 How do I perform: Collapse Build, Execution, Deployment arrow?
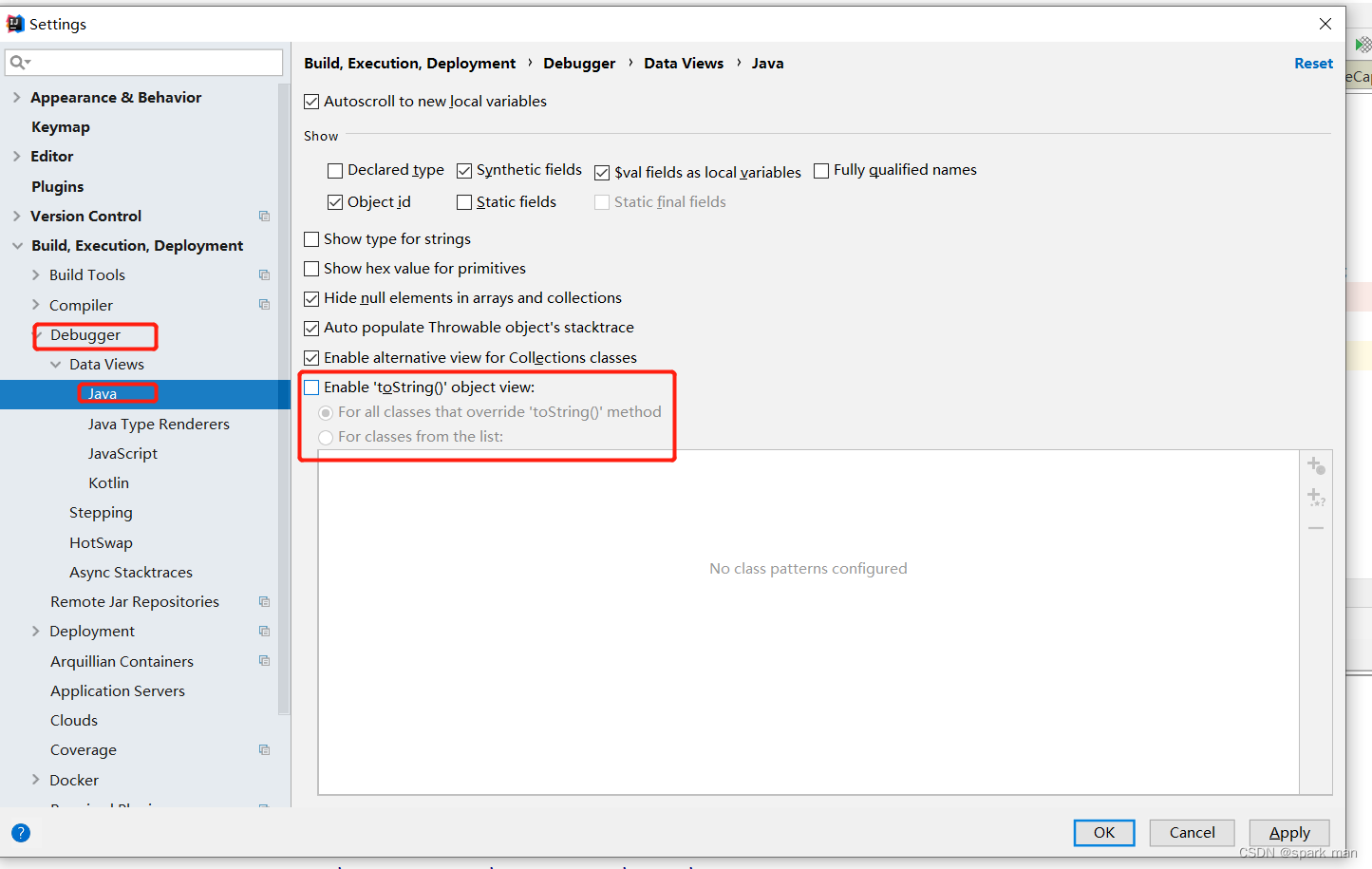click(17, 245)
